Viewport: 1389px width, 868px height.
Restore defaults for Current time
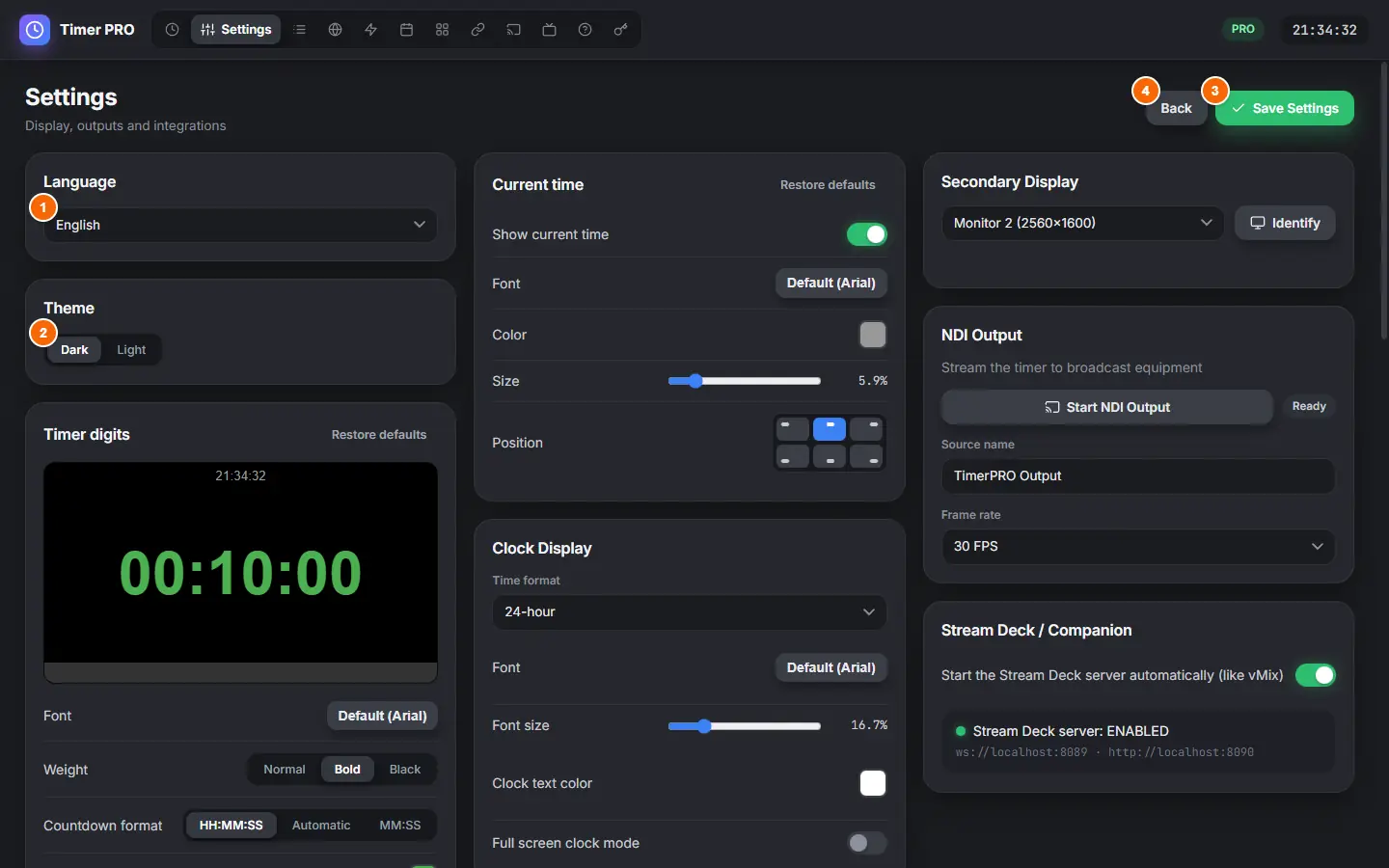point(828,185)
